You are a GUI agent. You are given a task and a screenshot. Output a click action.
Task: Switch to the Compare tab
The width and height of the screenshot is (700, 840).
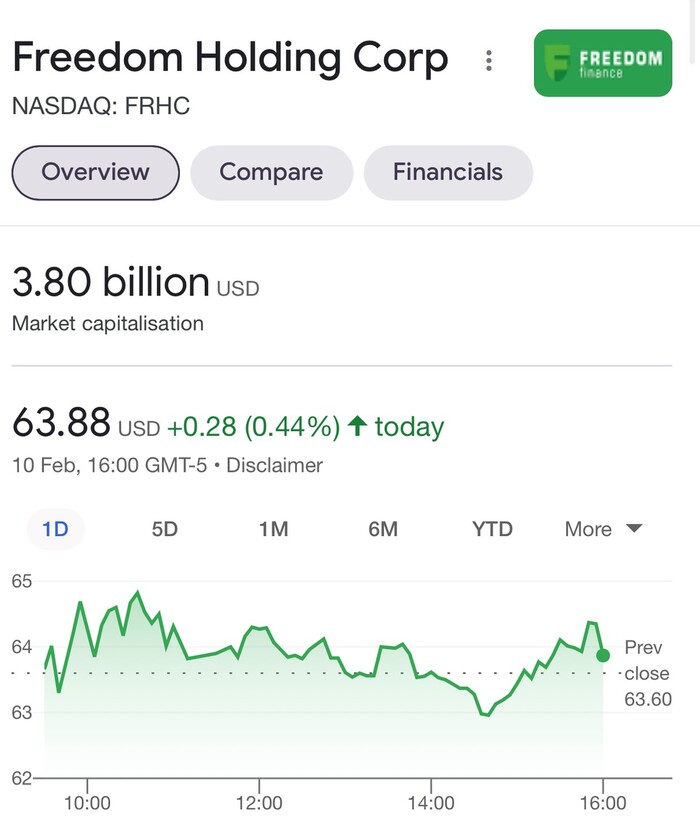[272, 172]
